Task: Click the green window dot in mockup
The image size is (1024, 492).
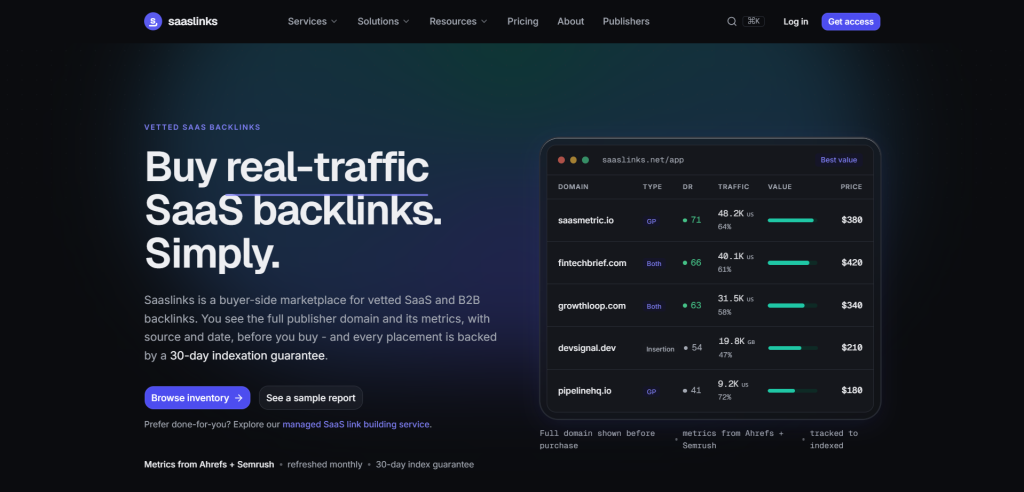Action: tap(586, 160)
